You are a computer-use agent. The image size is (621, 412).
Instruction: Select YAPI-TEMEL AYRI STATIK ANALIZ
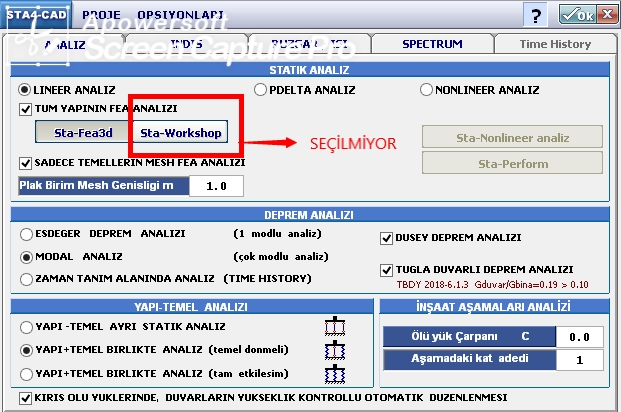[26, 327]
